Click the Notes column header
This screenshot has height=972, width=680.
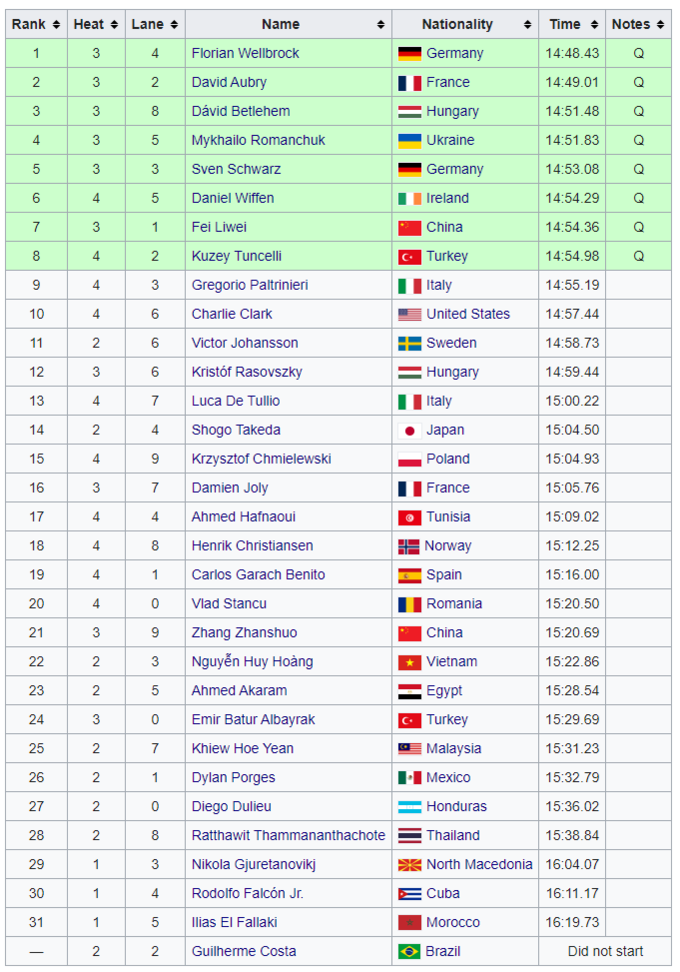coord(630,25)
